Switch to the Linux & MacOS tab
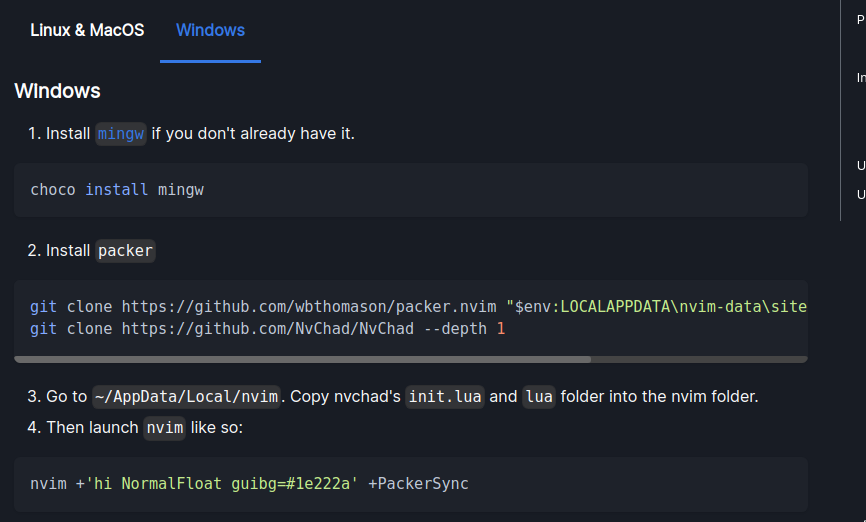This screenshot has width=866, height=522. (x=87, y=30)
